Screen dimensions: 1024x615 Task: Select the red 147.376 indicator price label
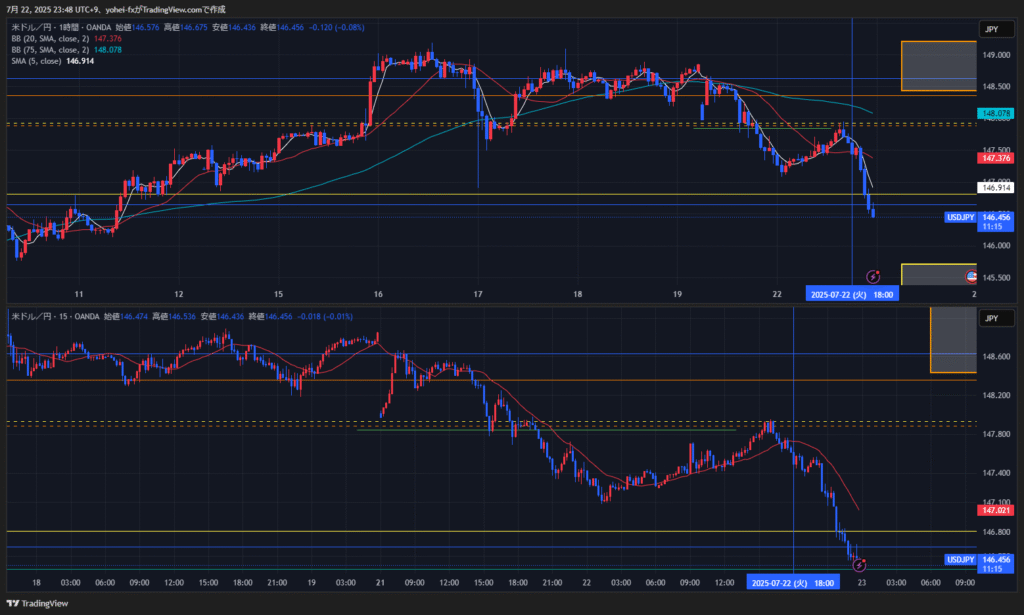point(999,158)
